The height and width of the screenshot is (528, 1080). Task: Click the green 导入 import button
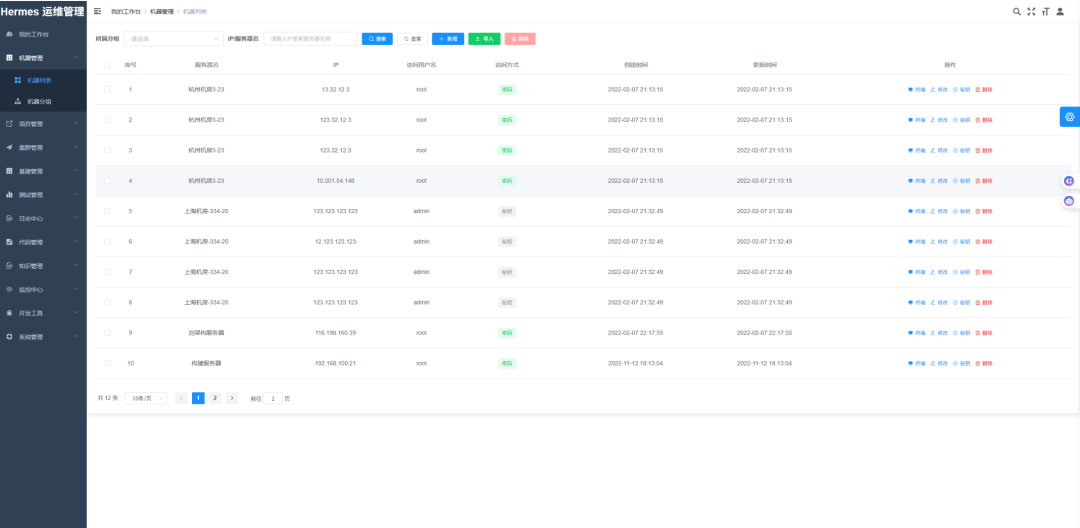point(484,39)
